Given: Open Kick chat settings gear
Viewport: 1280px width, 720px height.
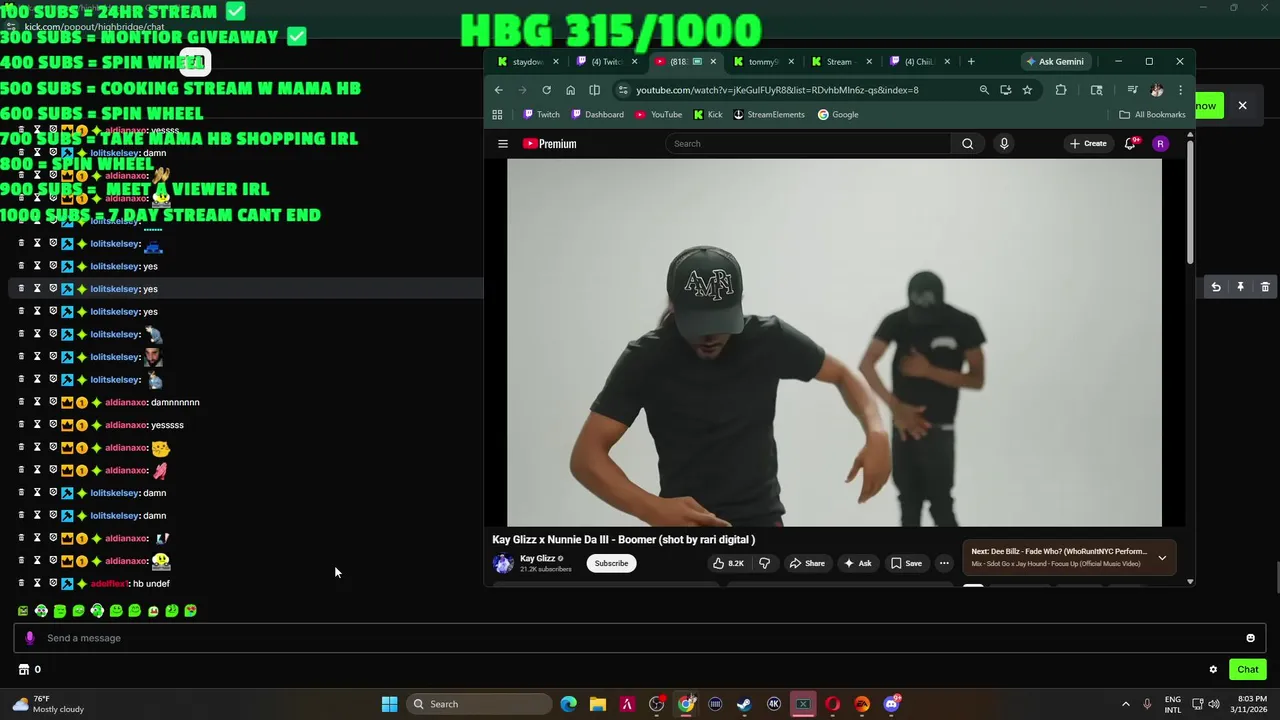Looking at the screenshot, I should coord(1213,670).
